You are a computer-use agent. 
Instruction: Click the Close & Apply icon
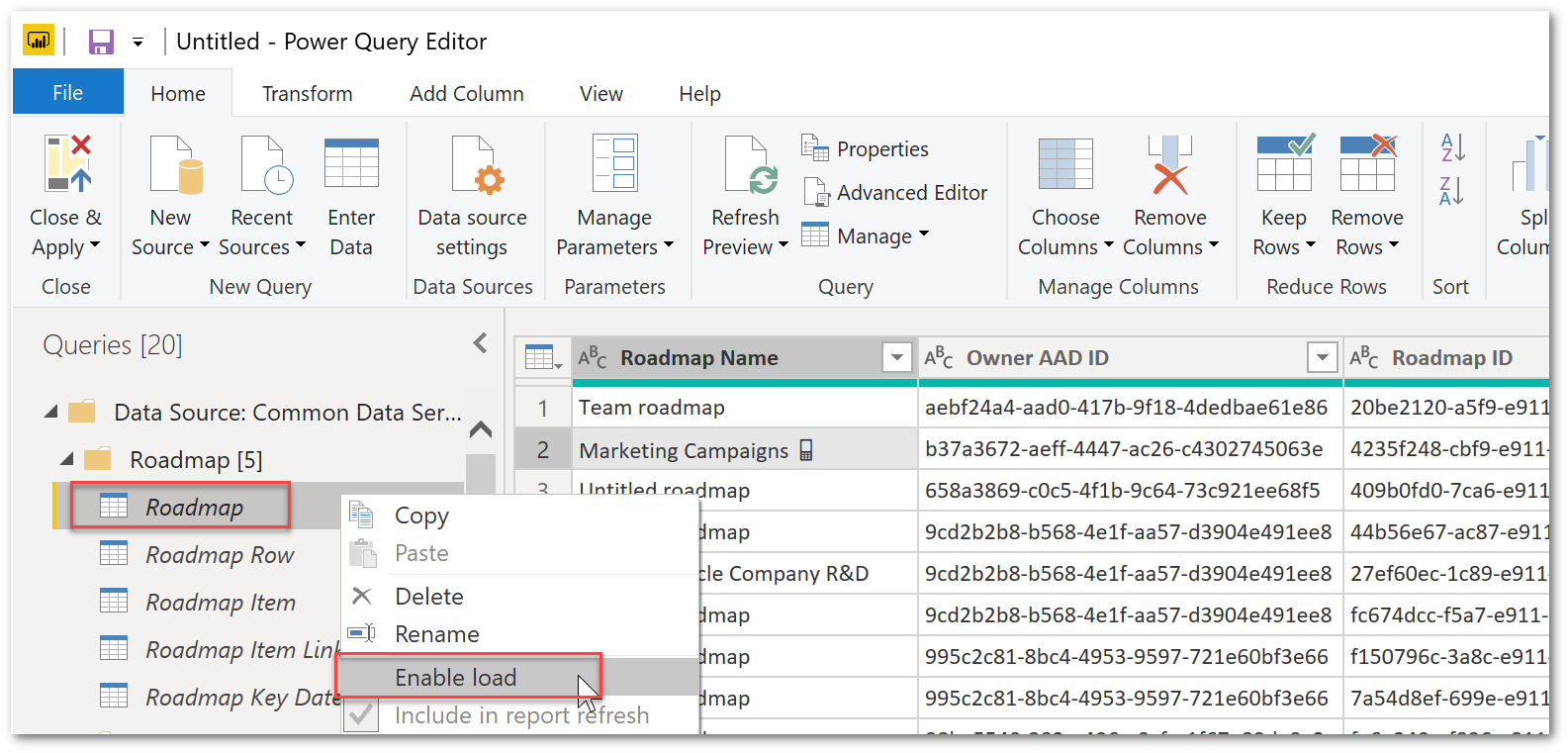pos(67,163)
